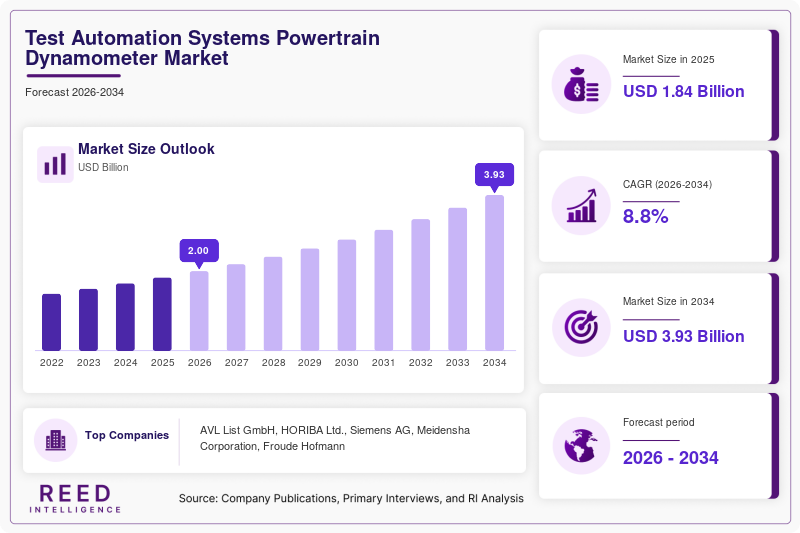The image size is (800, 533).
Task: Click the target icon for Market Size in 2034
Action: point(581,327)
